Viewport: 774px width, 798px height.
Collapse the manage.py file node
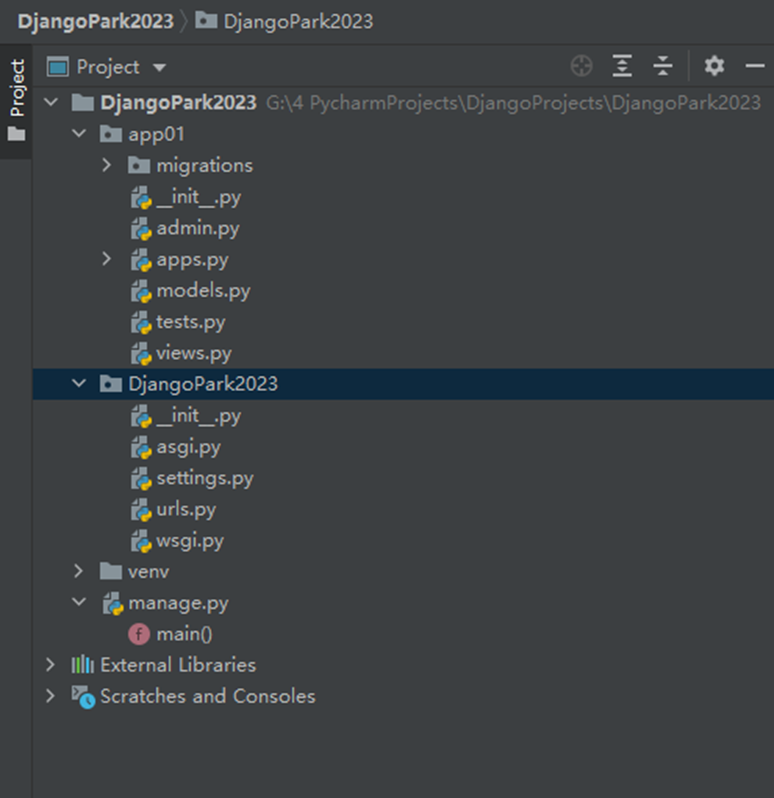pos(79,602)
